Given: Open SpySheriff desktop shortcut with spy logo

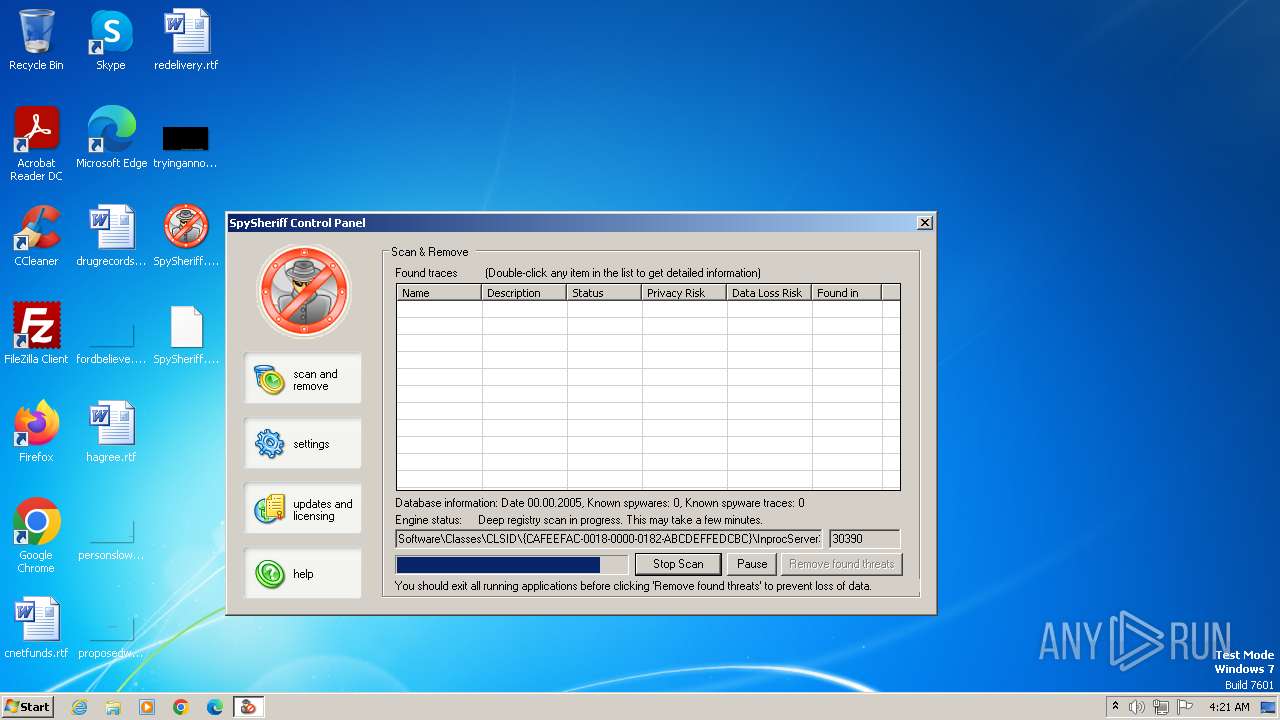Looking at the screenshot, I should pyautogui.click(x=186, y=236).
